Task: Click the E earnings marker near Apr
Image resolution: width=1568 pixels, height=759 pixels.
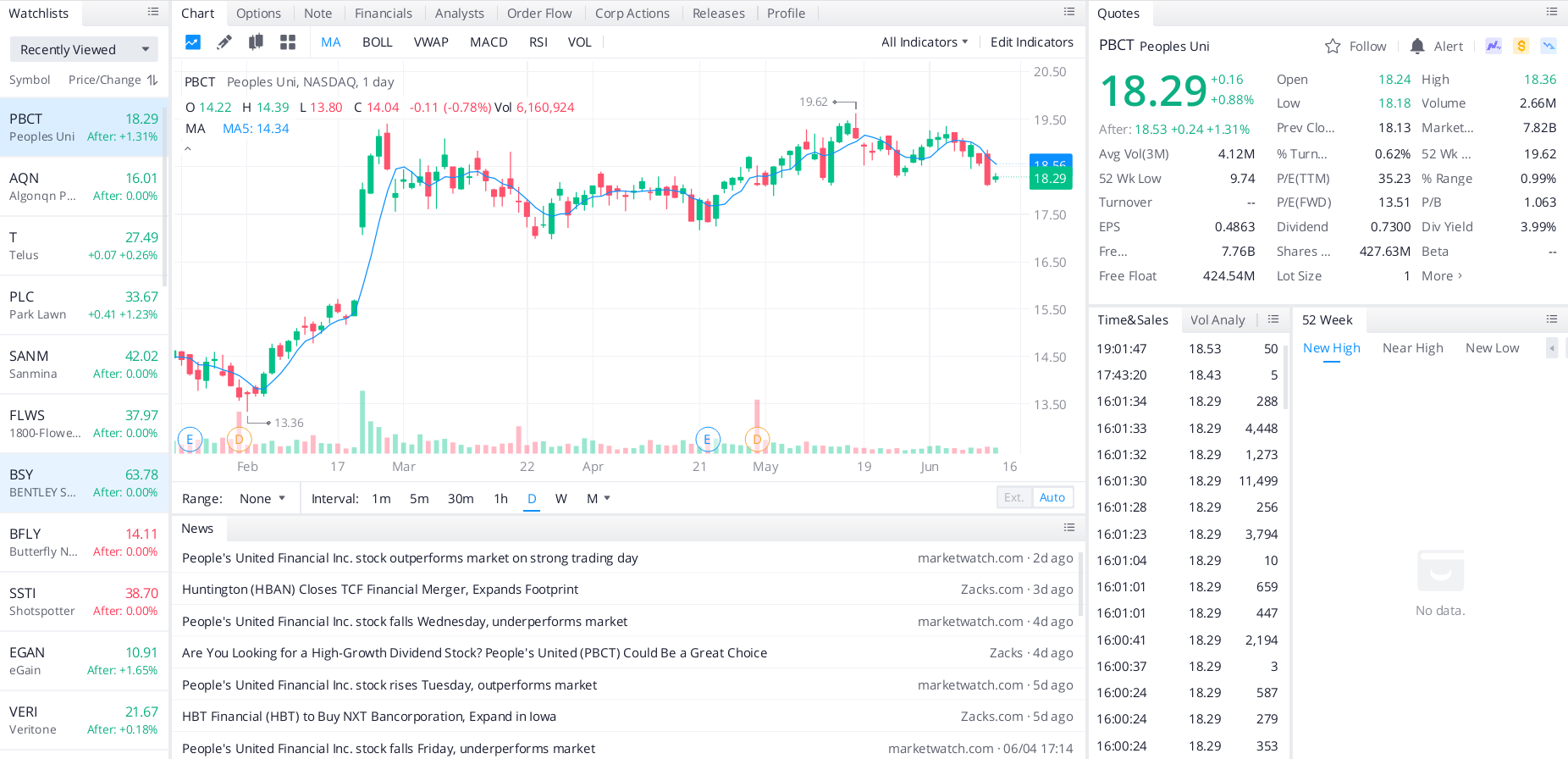Action: coord(707,439)
